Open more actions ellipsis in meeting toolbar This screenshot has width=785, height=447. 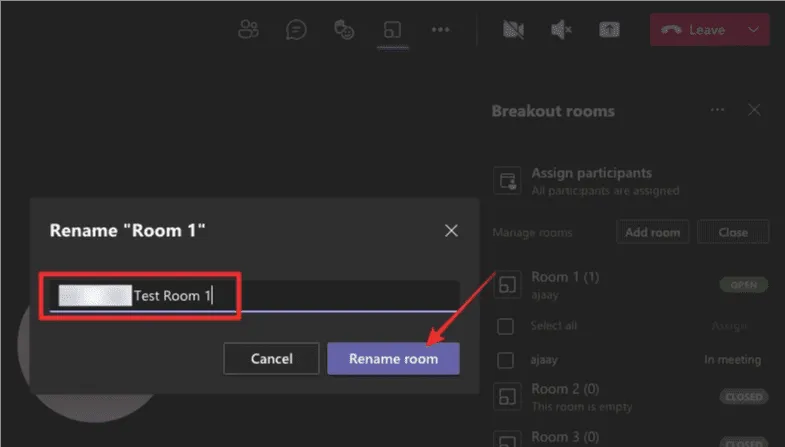441,30
